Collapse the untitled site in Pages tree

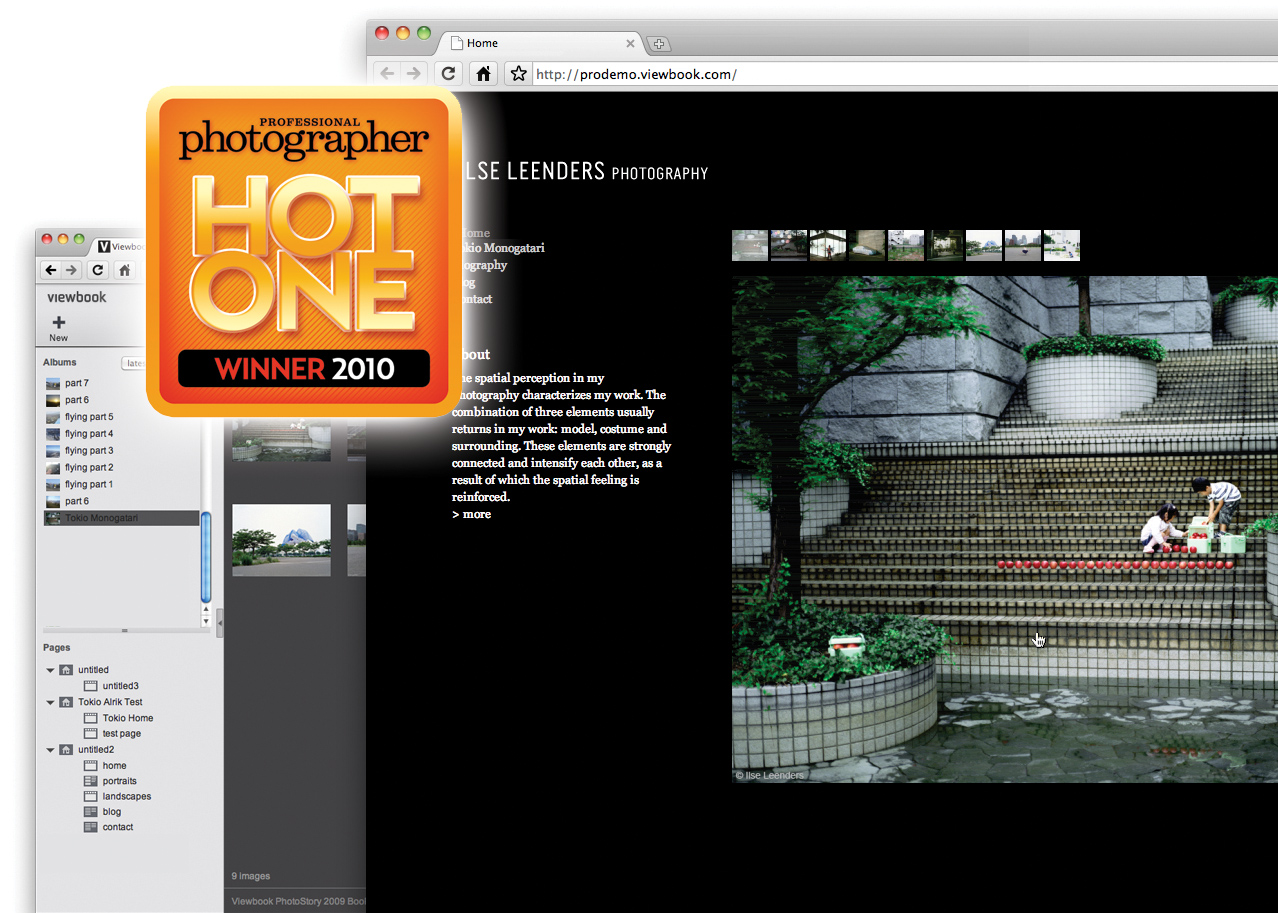point(51,670)
